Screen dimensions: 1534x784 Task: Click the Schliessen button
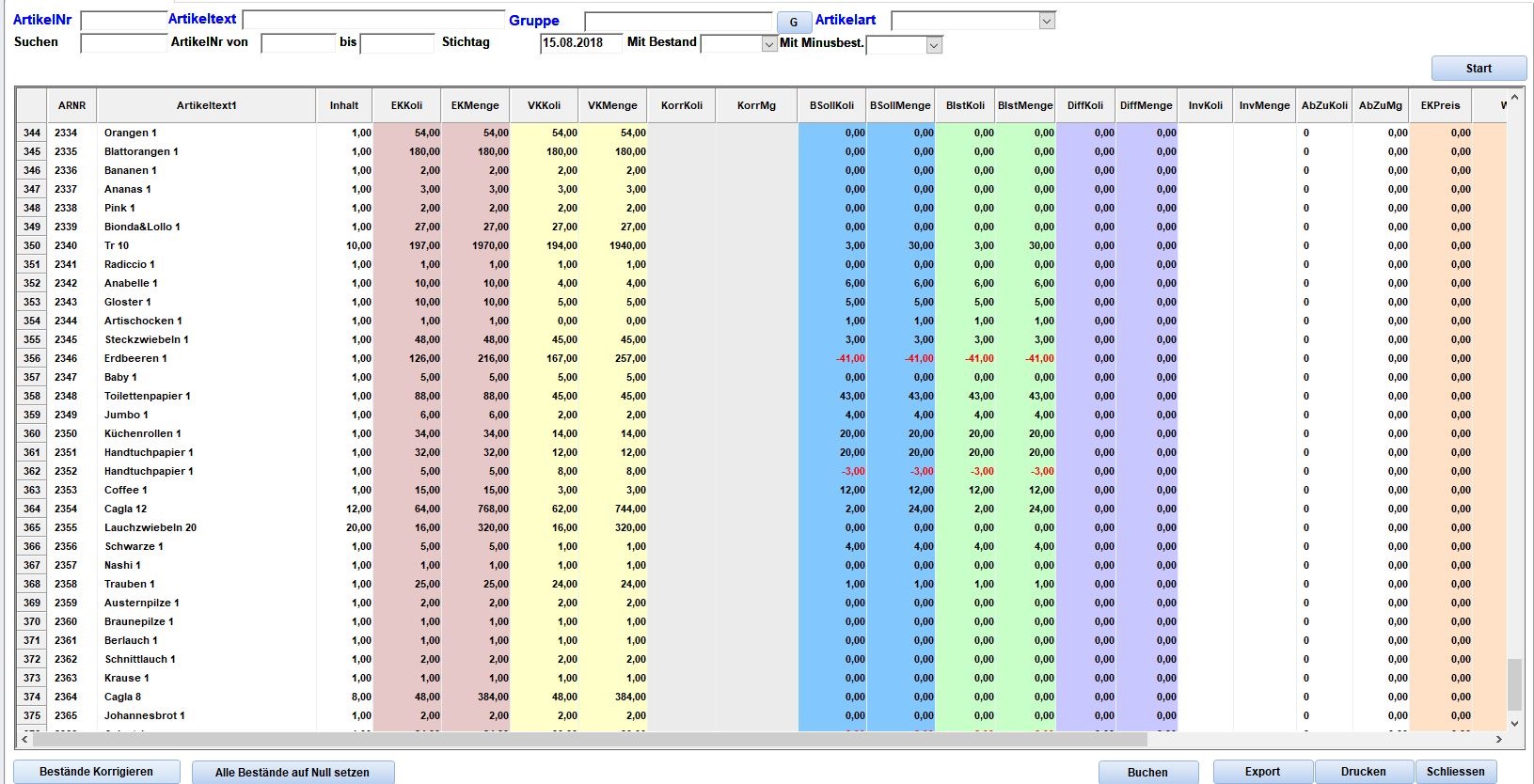click(1455, 772)
